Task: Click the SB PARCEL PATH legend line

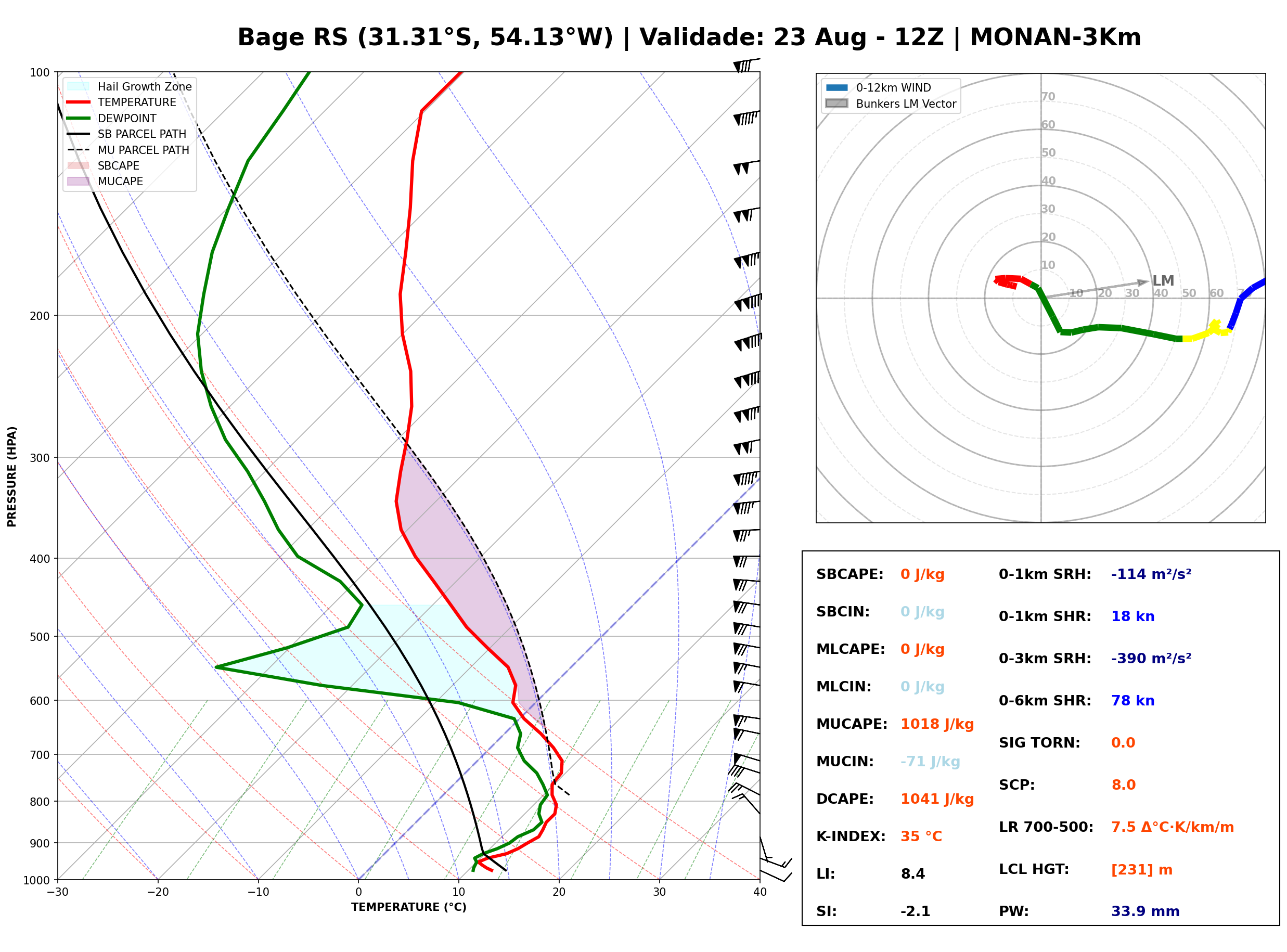Action: point(79,134)
